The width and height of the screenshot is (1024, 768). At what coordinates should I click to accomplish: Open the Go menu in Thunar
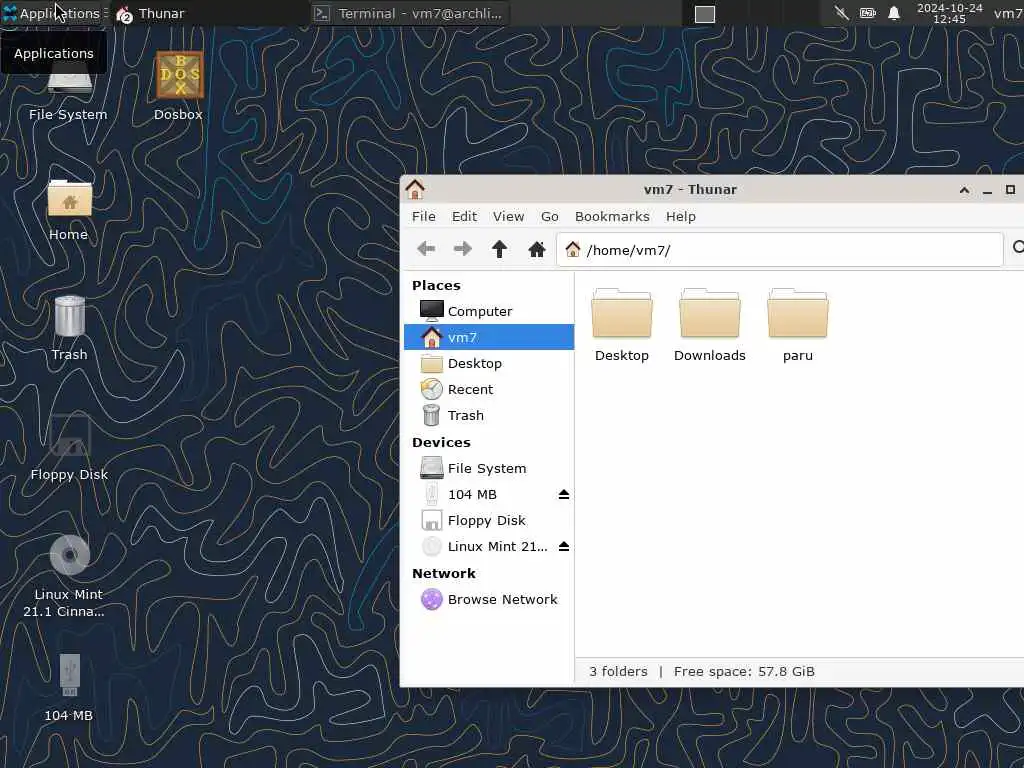[549, 216]
